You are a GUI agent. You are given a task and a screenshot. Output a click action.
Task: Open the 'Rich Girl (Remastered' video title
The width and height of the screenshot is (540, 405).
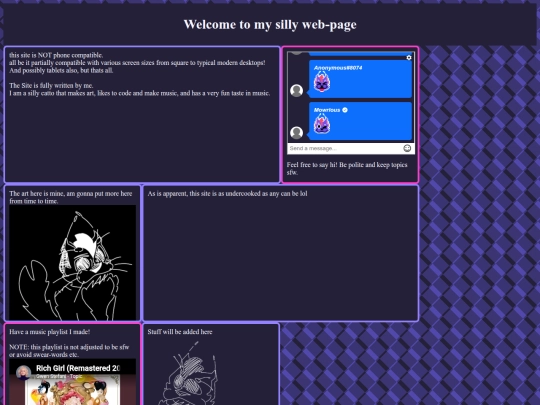pyautogui.click(x=78, y=368)
